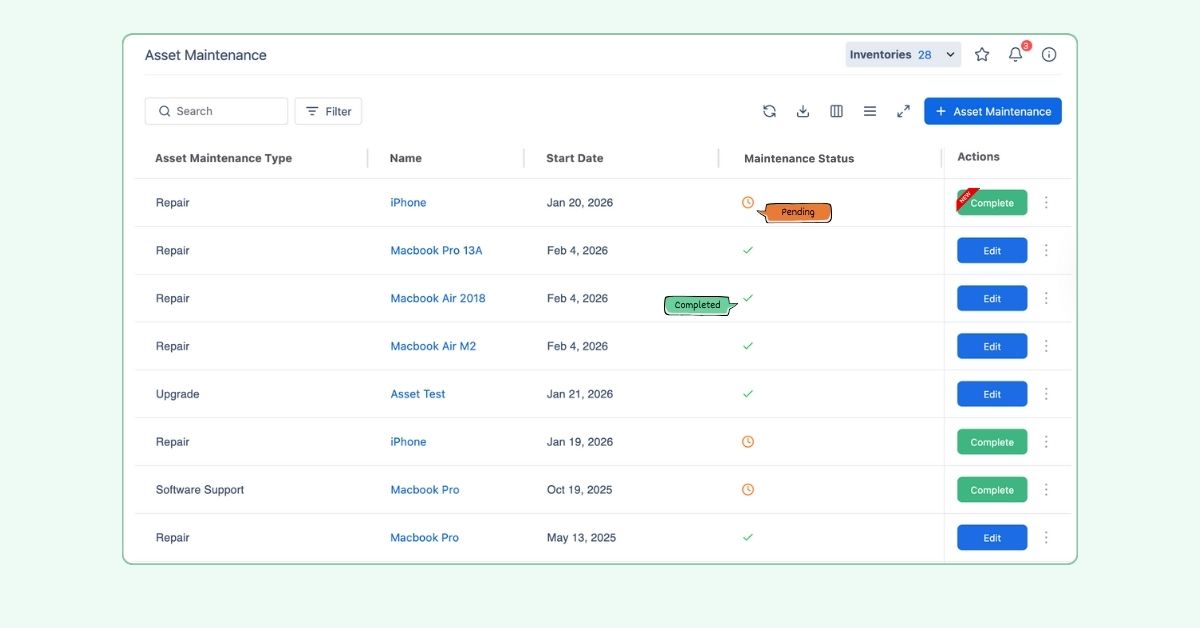Click the refresh table icon
The width and height of the screenshot is (1200, 628).
(x=769, y=111)
